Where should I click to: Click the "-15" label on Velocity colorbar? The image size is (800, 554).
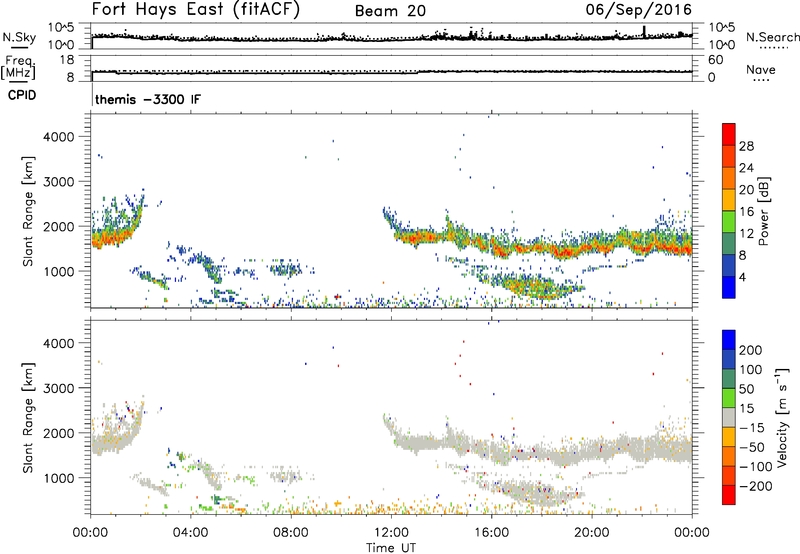click(752, 428)
